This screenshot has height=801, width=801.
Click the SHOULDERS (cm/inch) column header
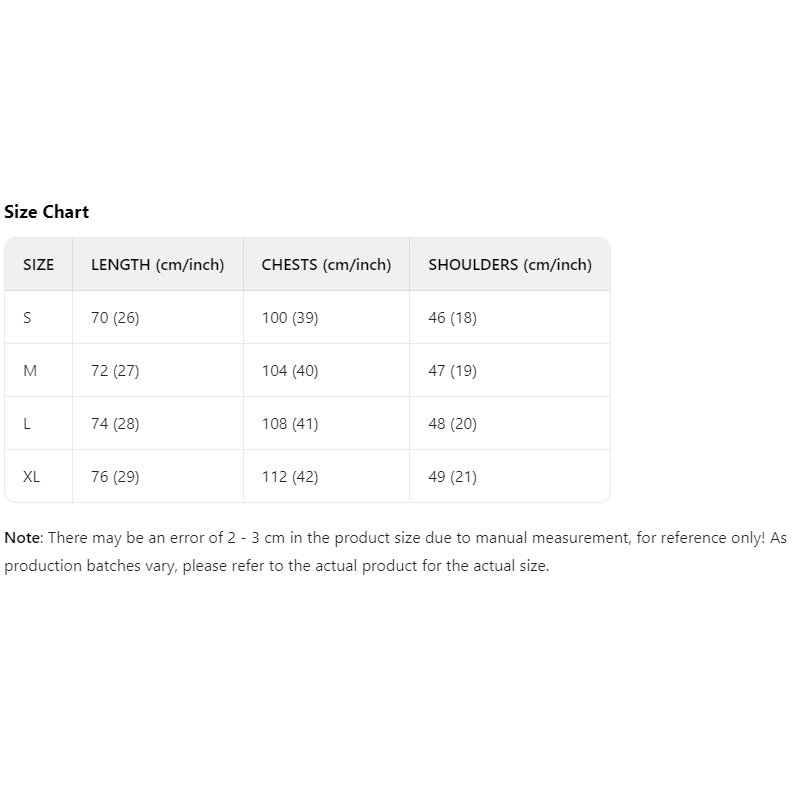[x=510, y=265]
